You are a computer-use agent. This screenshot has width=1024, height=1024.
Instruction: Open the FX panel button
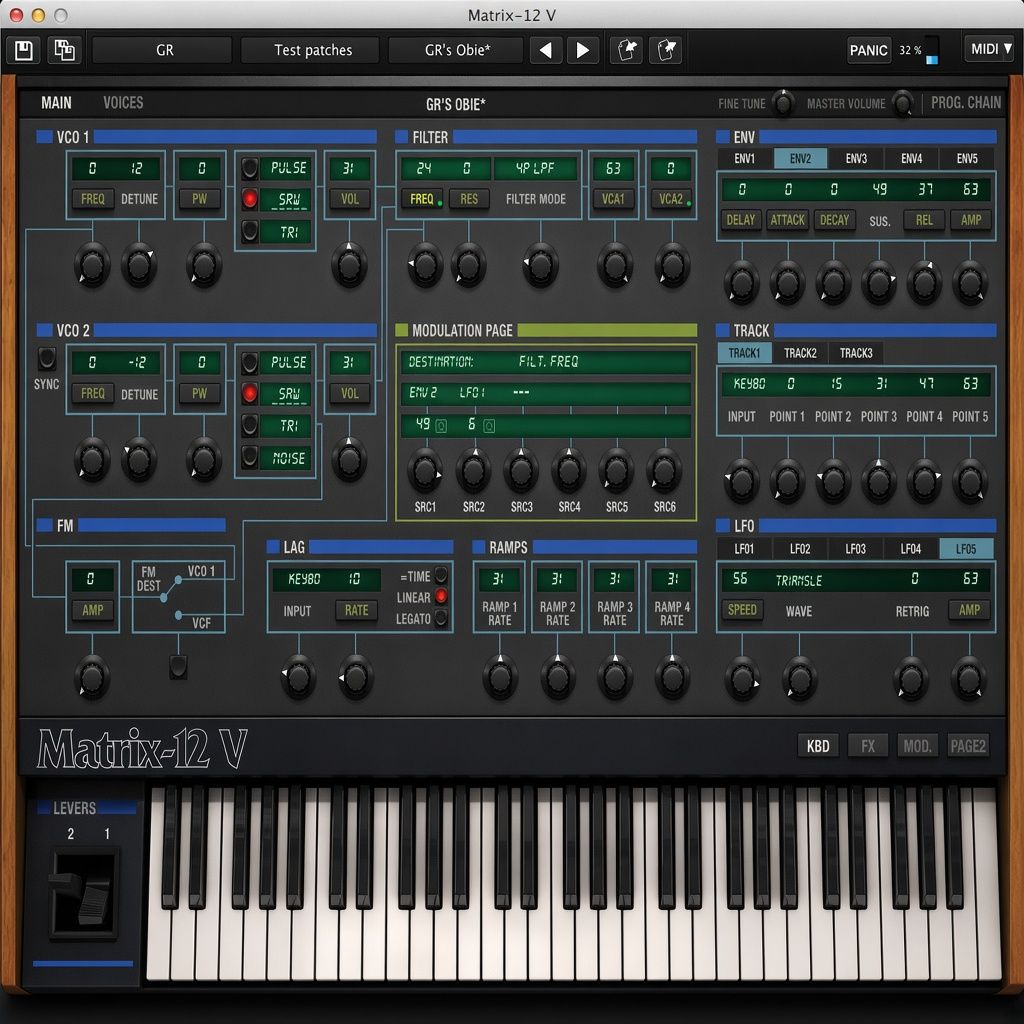coord(867,746)
